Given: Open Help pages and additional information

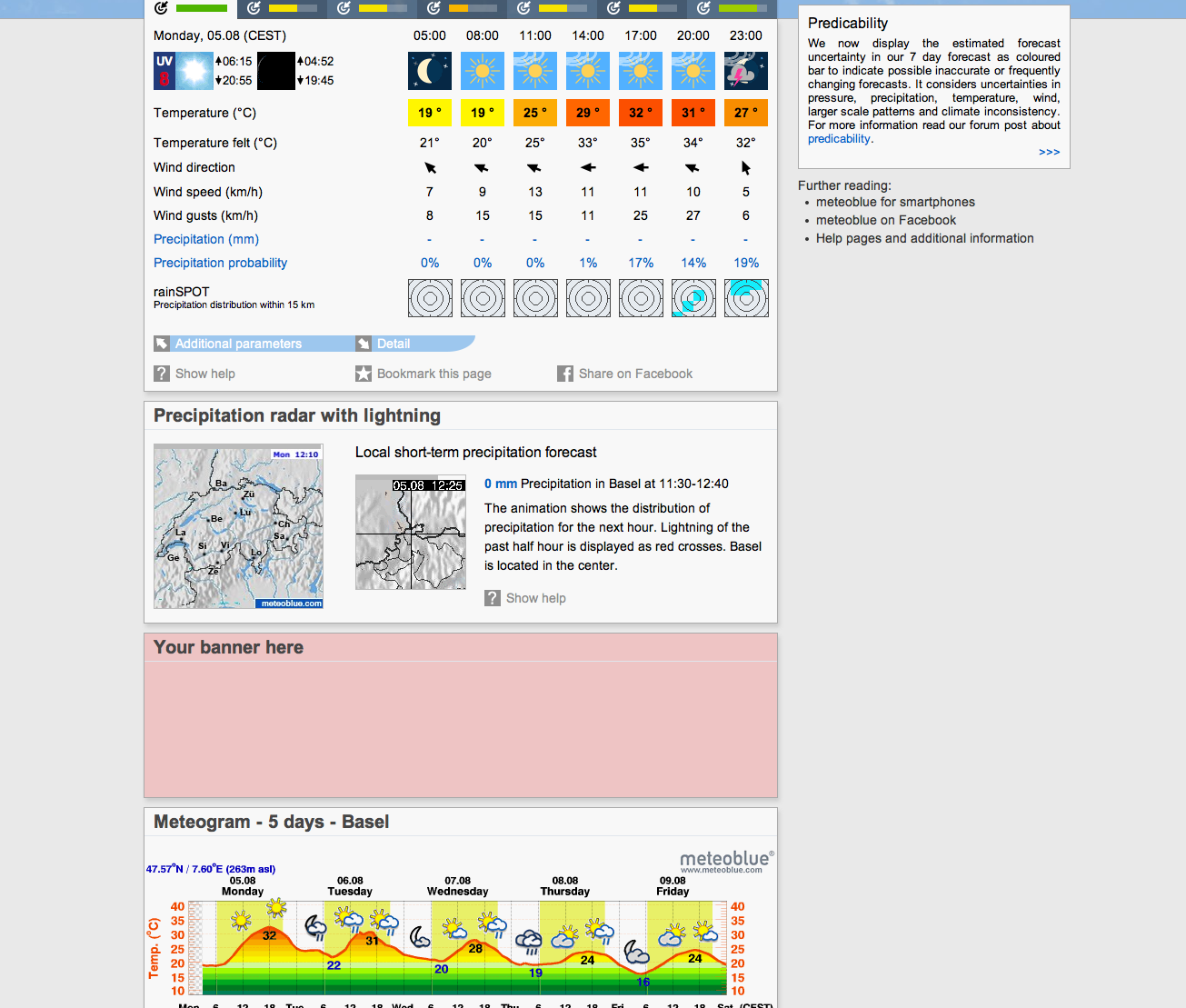Looking at the screenshot, I should [924, 238].
